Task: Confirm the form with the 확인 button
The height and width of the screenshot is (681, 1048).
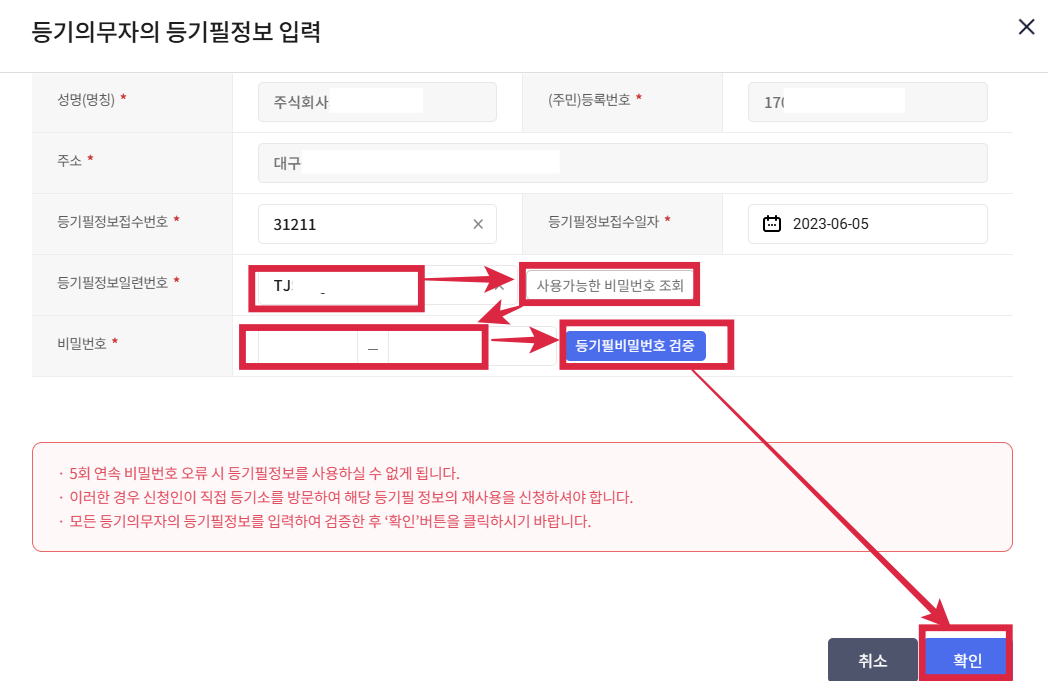Action: point(965,658)
